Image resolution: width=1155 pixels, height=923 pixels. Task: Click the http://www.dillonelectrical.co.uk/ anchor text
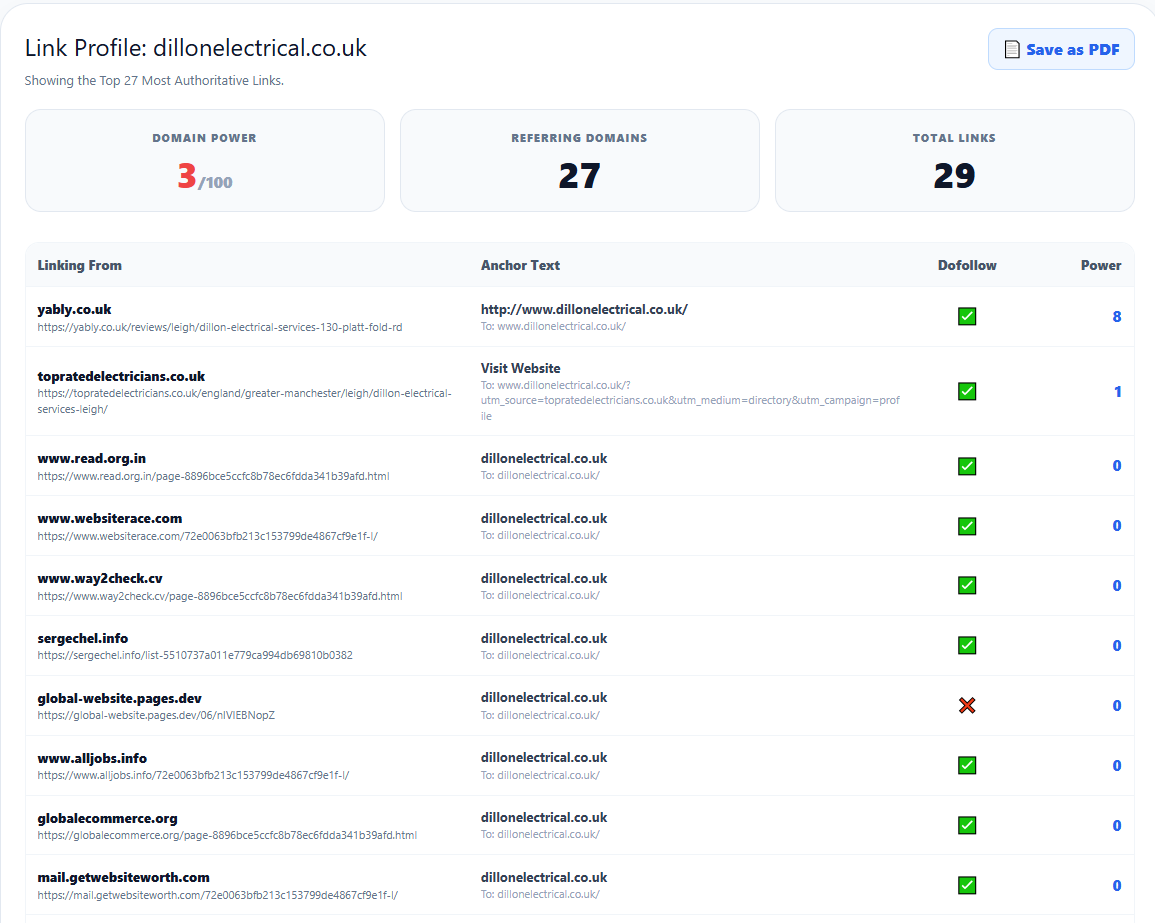pyautogui.click(x=584, y=309)
